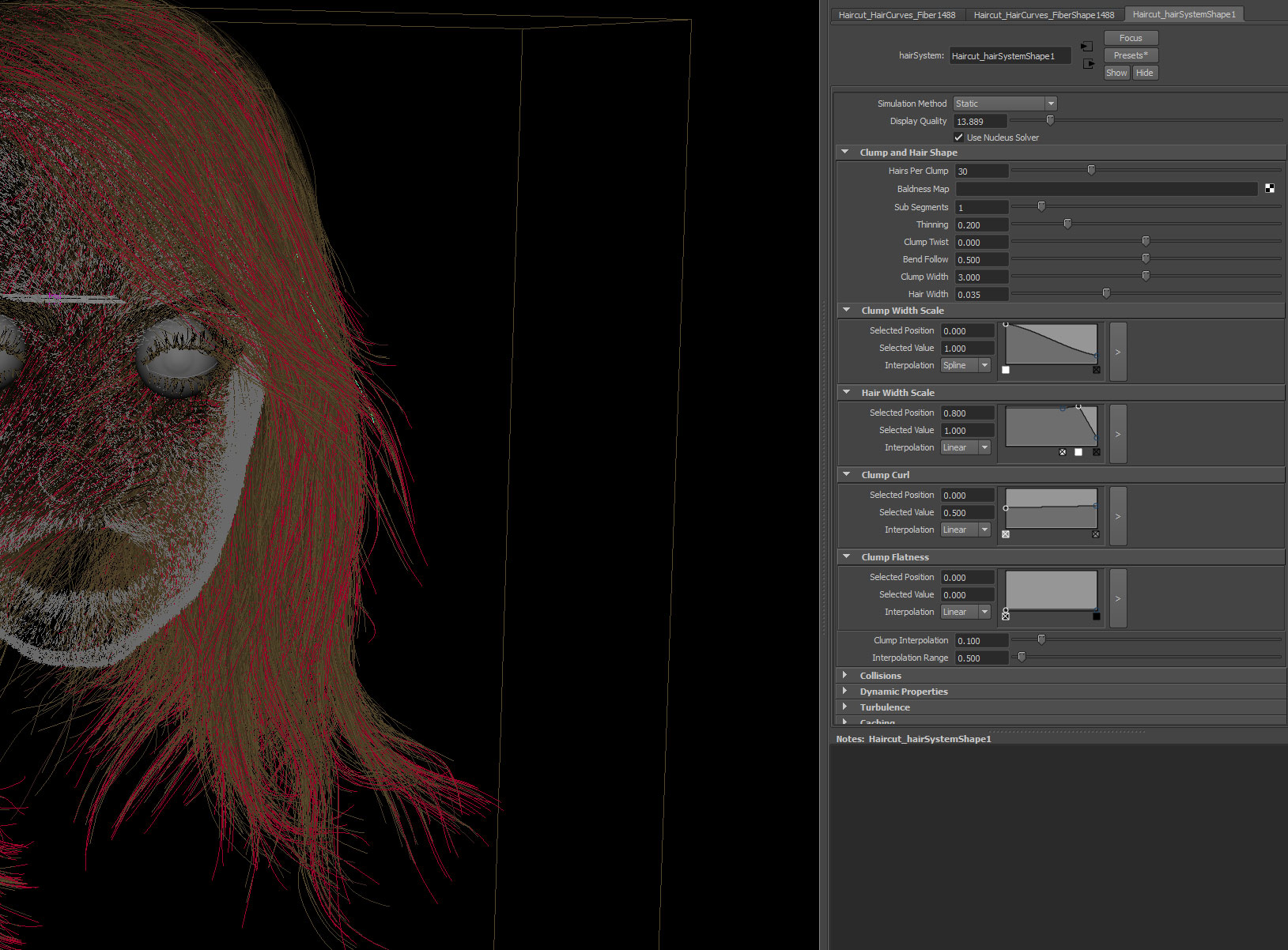
Task: Click the input connection icon beside hairSystem
Action: pyautogui.click(x=1087, y=47)
